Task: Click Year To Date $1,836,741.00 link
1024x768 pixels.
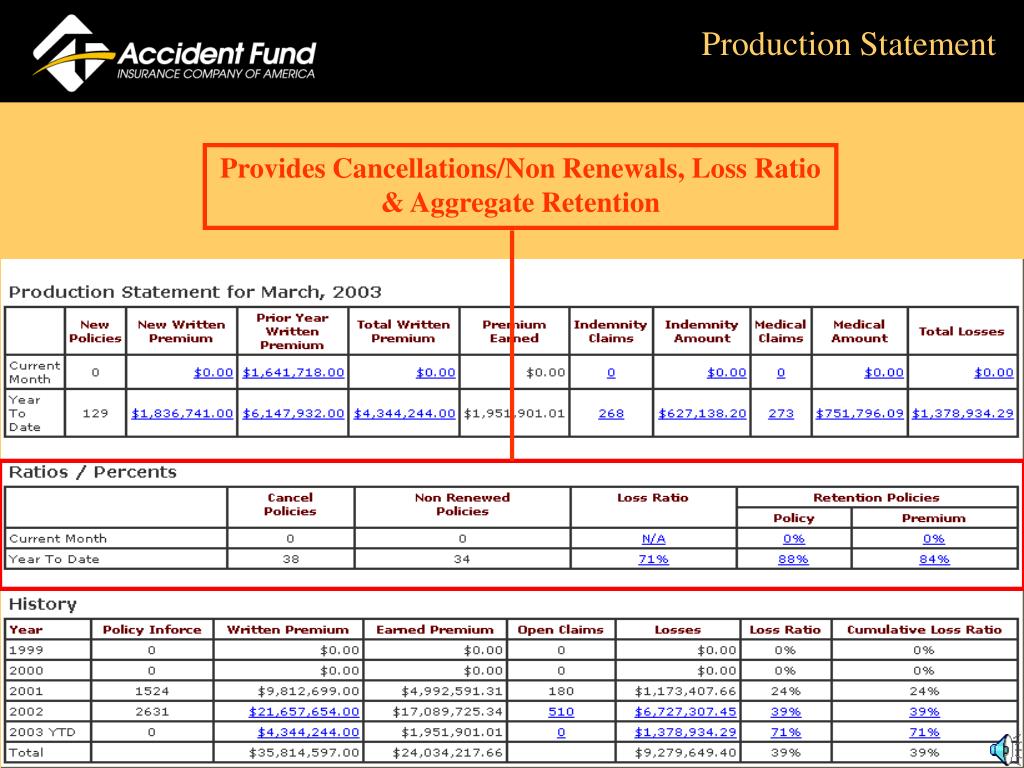Action: point(182,413)
